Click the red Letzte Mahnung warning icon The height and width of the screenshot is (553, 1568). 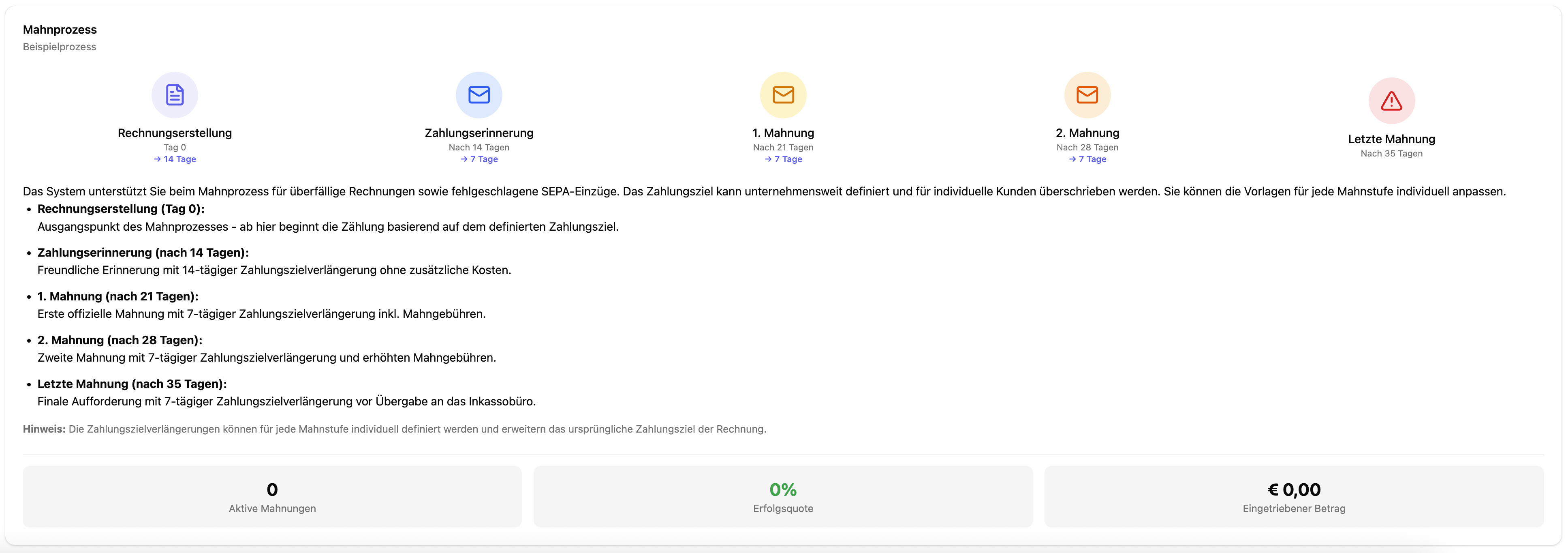click(1391, 101)
